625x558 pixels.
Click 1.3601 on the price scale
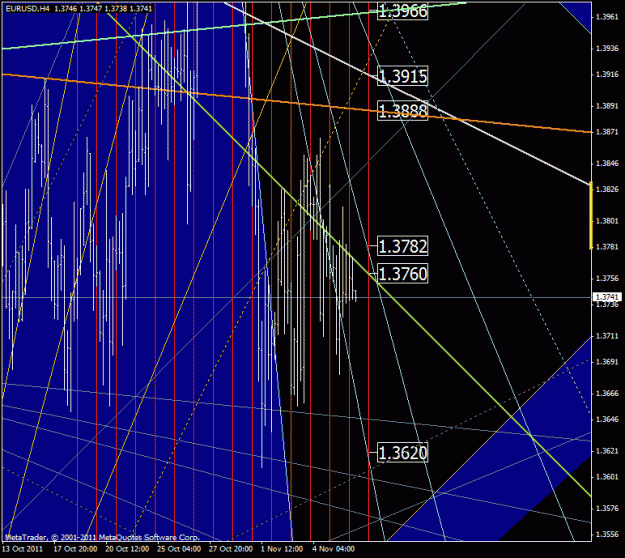(607, 477)
